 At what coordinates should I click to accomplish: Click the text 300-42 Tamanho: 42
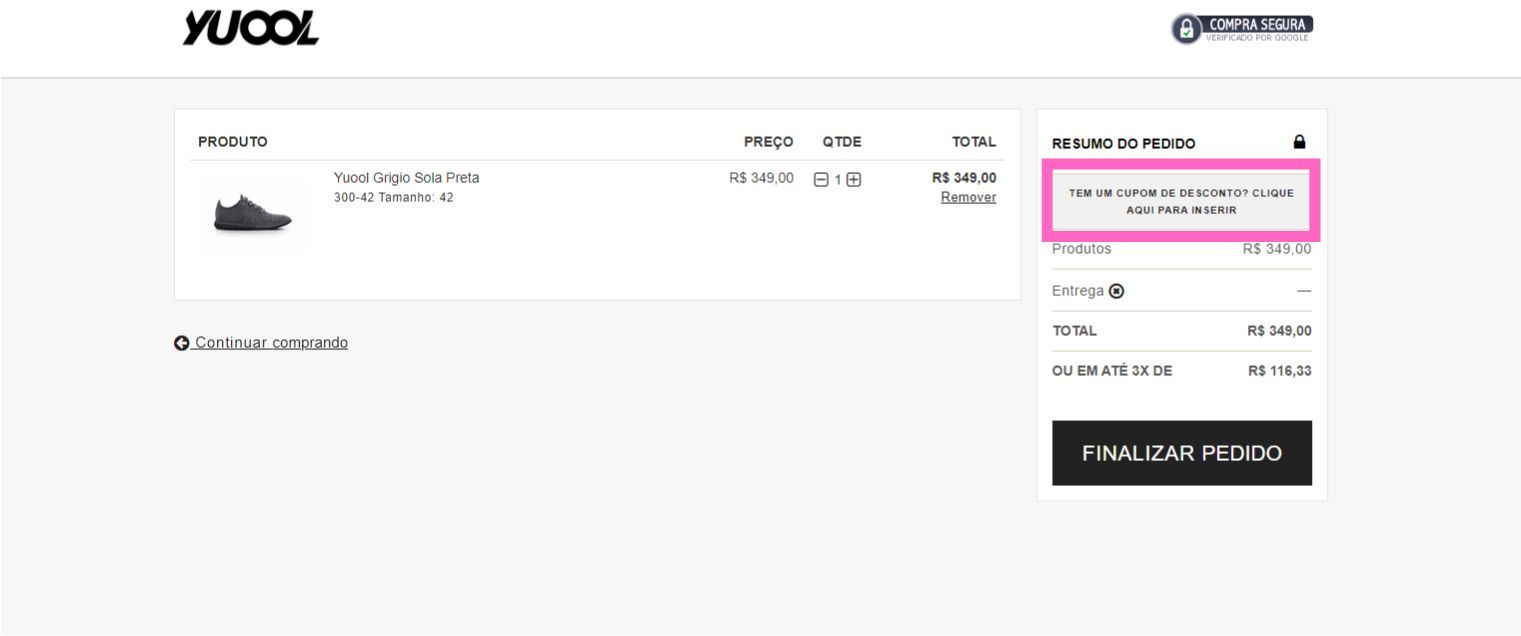[394, 198]
